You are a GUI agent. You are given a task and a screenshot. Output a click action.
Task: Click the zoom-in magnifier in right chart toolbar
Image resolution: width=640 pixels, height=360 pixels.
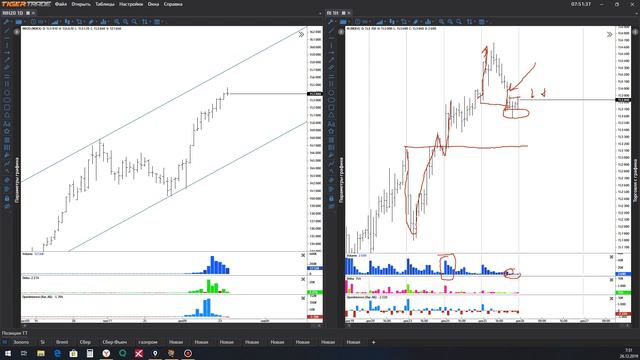(442, 22)
